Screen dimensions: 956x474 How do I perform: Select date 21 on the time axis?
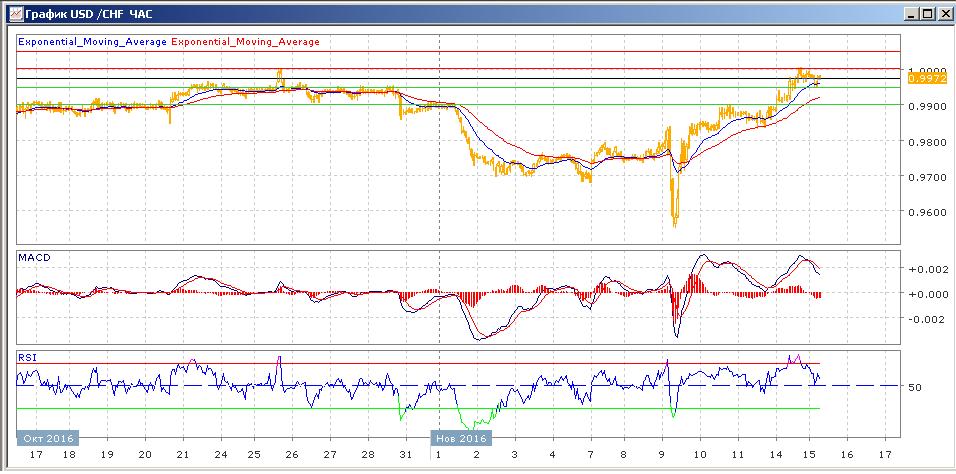(x=184, y=455)
